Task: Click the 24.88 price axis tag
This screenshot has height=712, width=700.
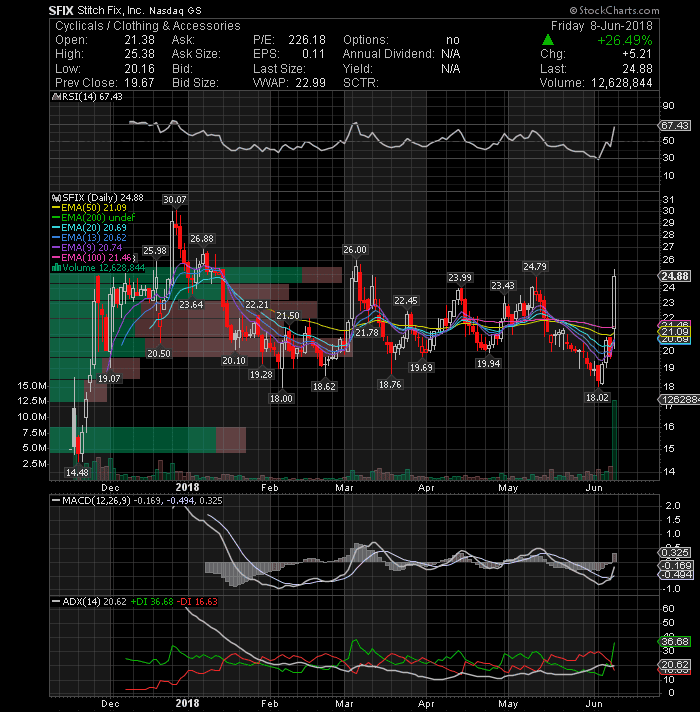Action: pyautogui.click(x=675, y=276)
